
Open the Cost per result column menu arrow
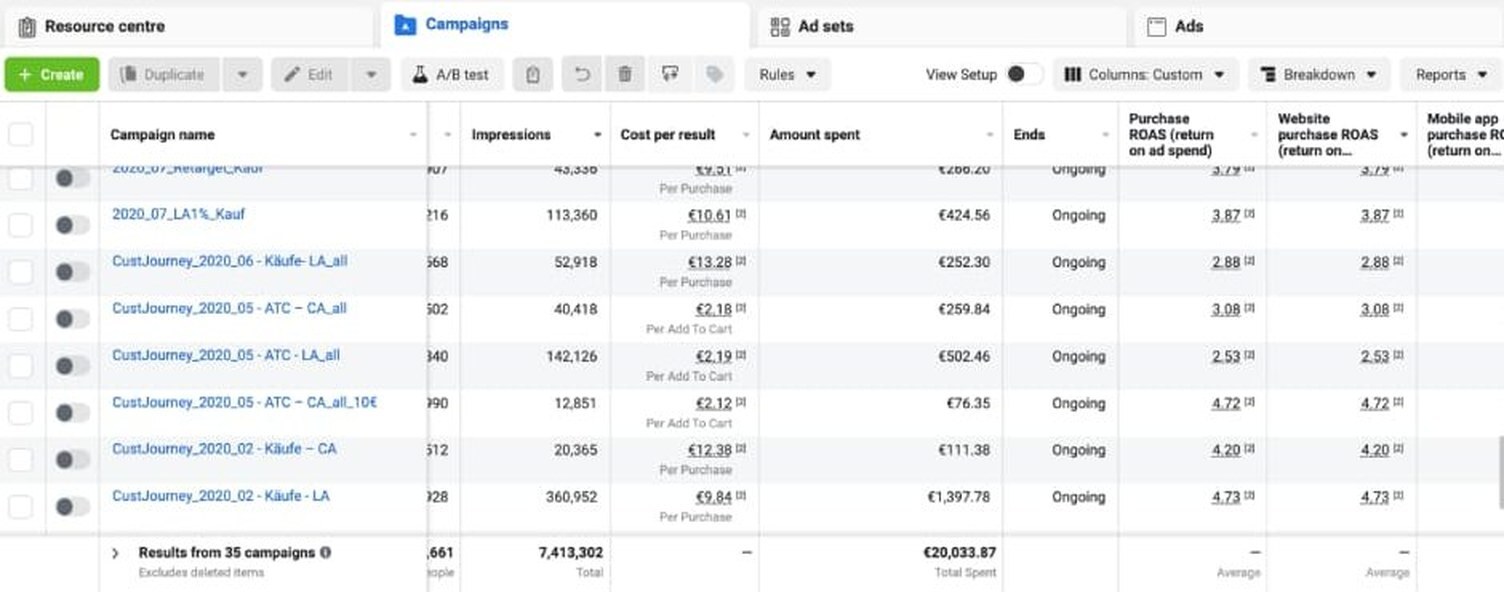coord(745,135)
